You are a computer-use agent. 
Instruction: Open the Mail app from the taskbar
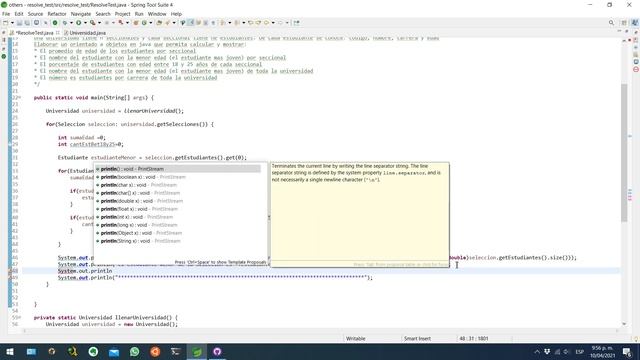(x=114, y=351)
